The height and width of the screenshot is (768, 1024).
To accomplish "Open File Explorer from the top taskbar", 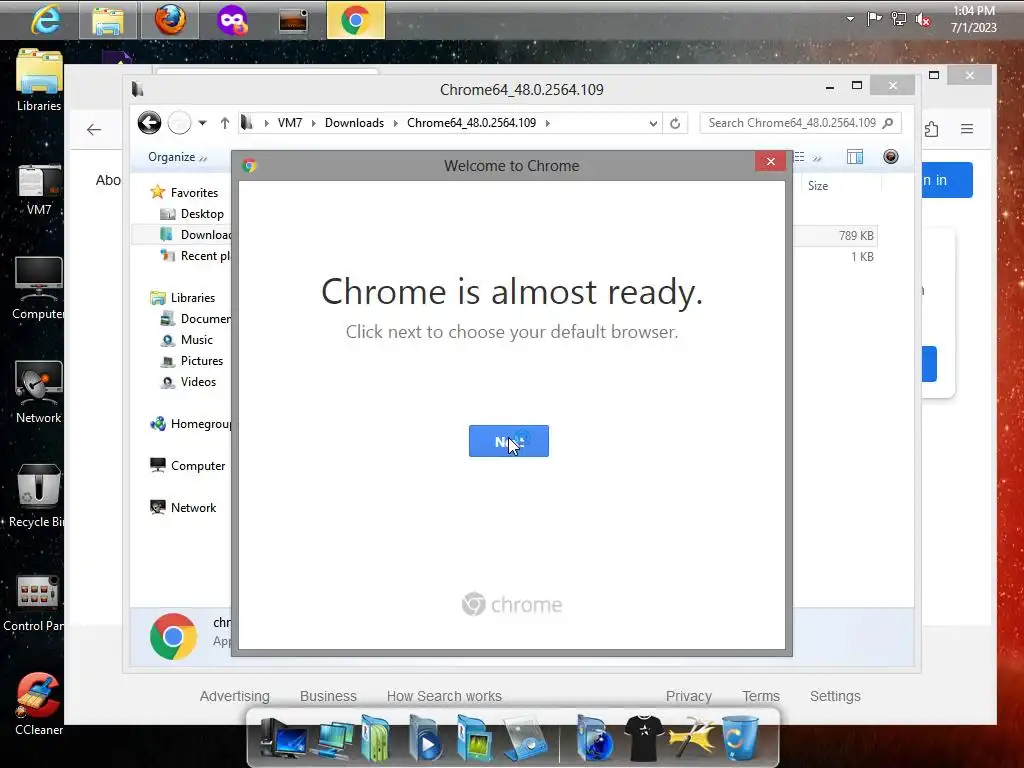I will coord(108,20).
